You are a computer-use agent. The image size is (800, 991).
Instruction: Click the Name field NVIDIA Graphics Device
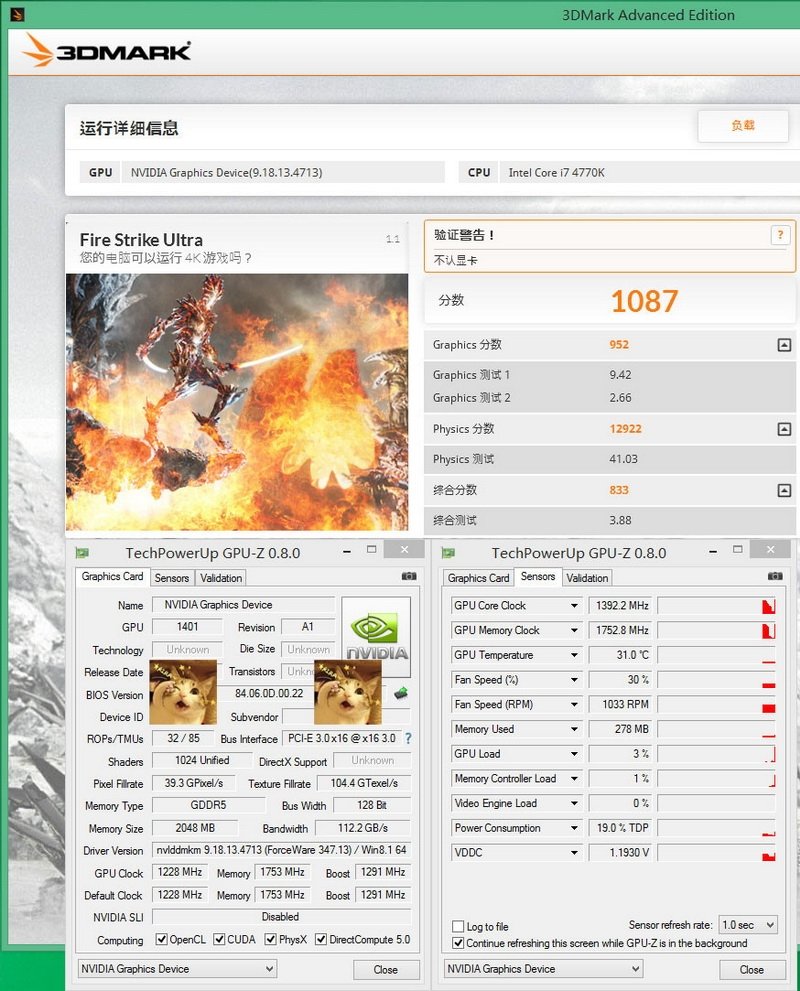click(244, 605)
